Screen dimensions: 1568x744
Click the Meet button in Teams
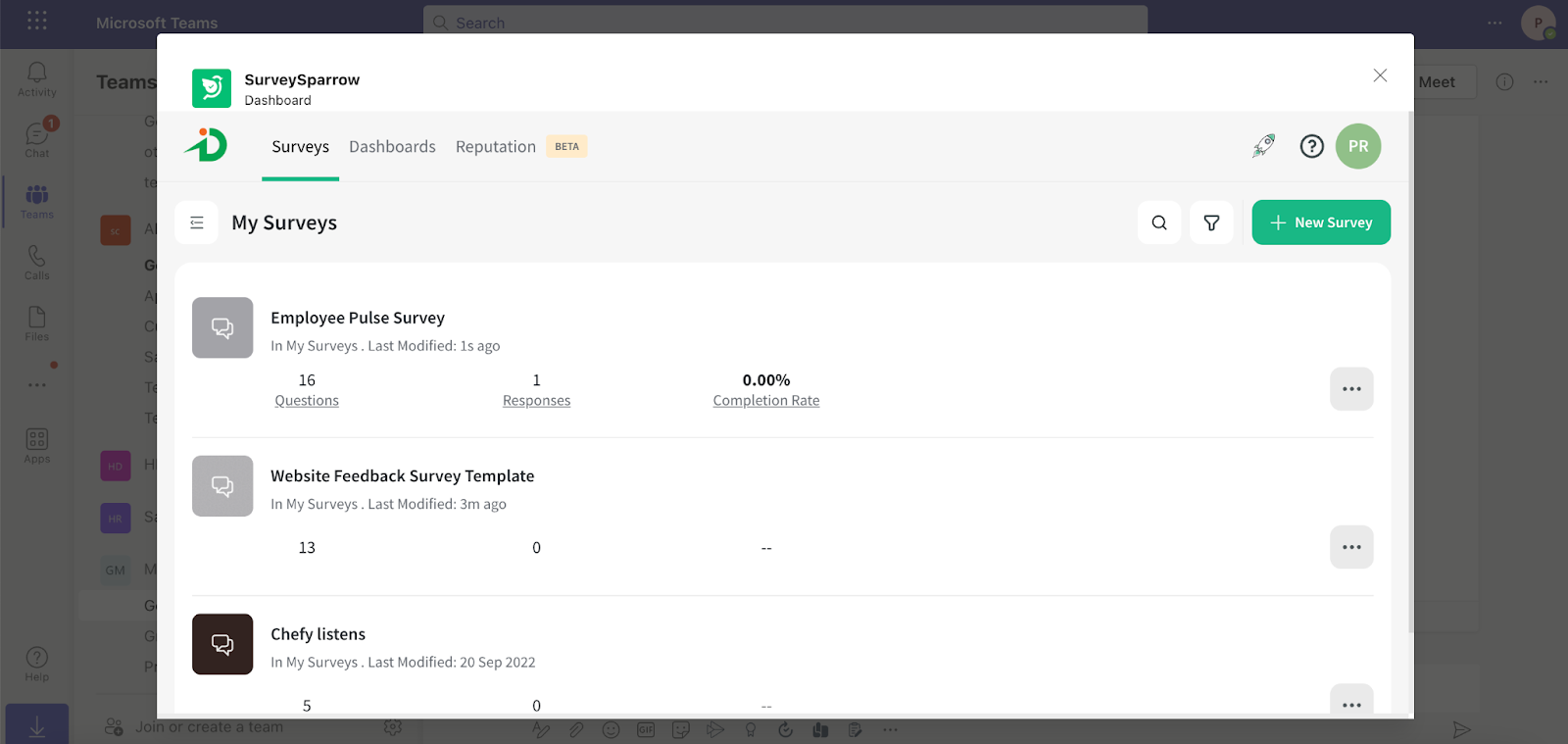[1437, 82]
